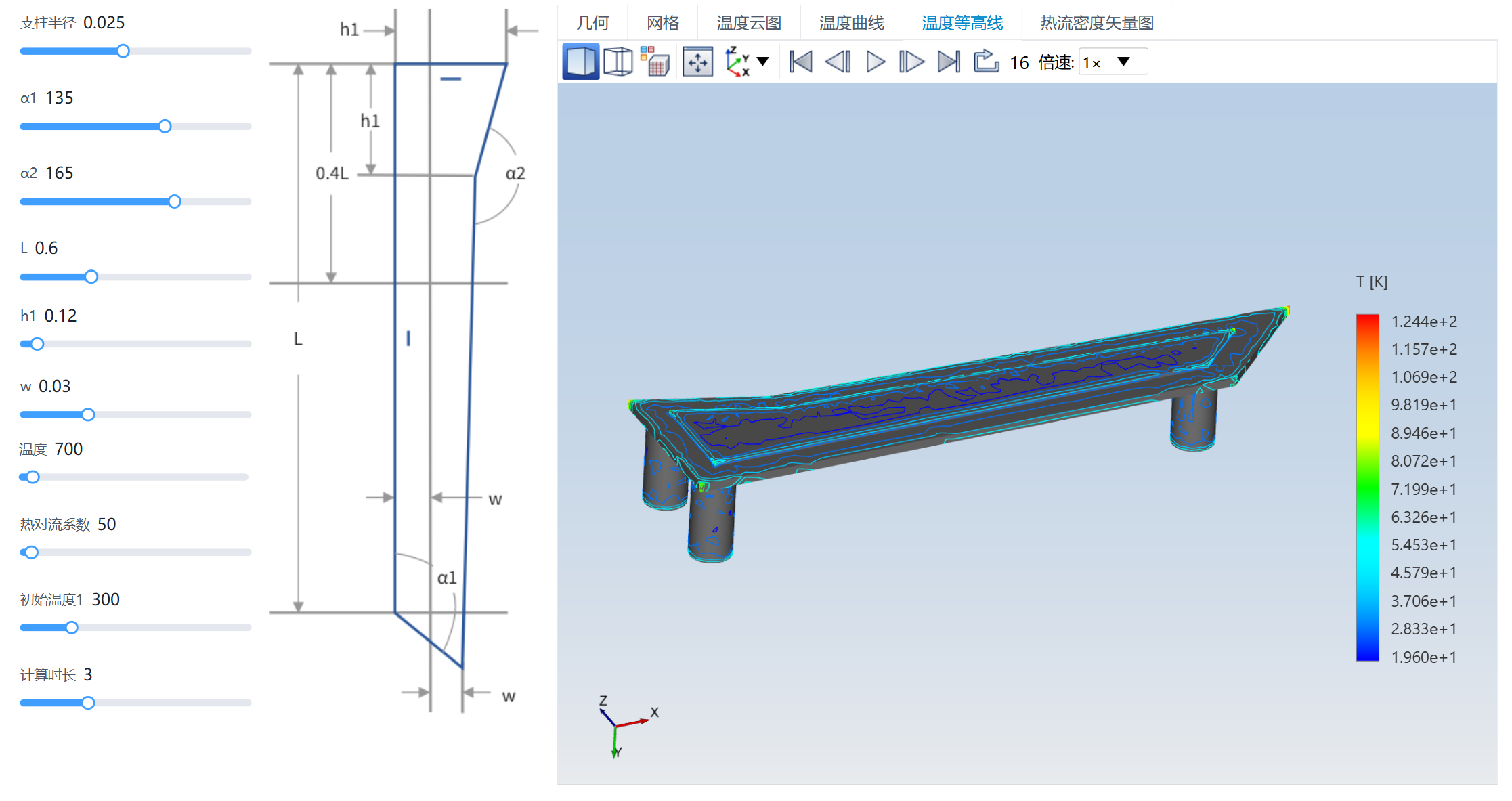Select the wireframe display mode icon

click(618, 62)
